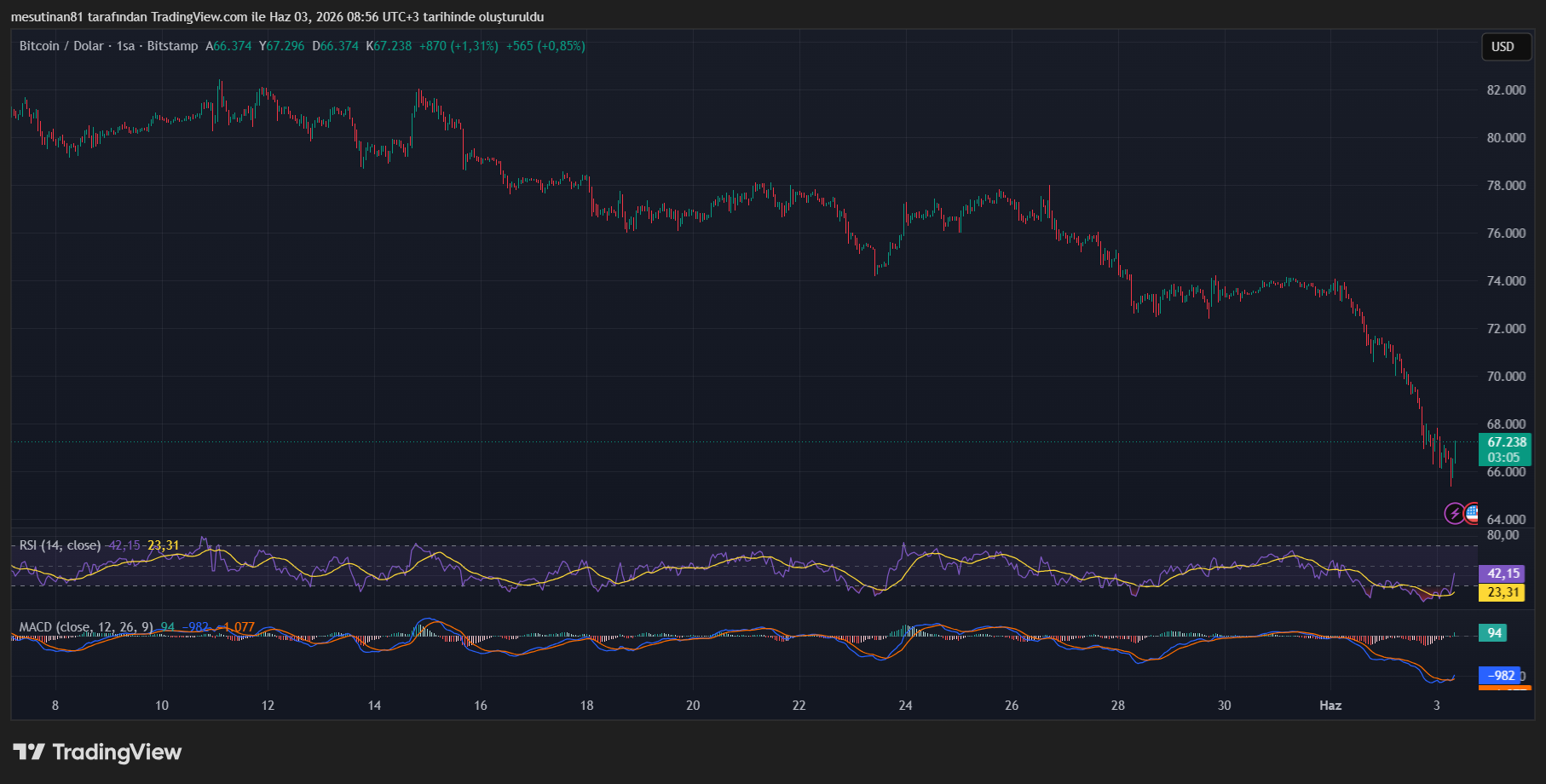The image size is (1546, 784).
Task: Click the 26 date label on time axis
Action: (x=1012, y=706)
